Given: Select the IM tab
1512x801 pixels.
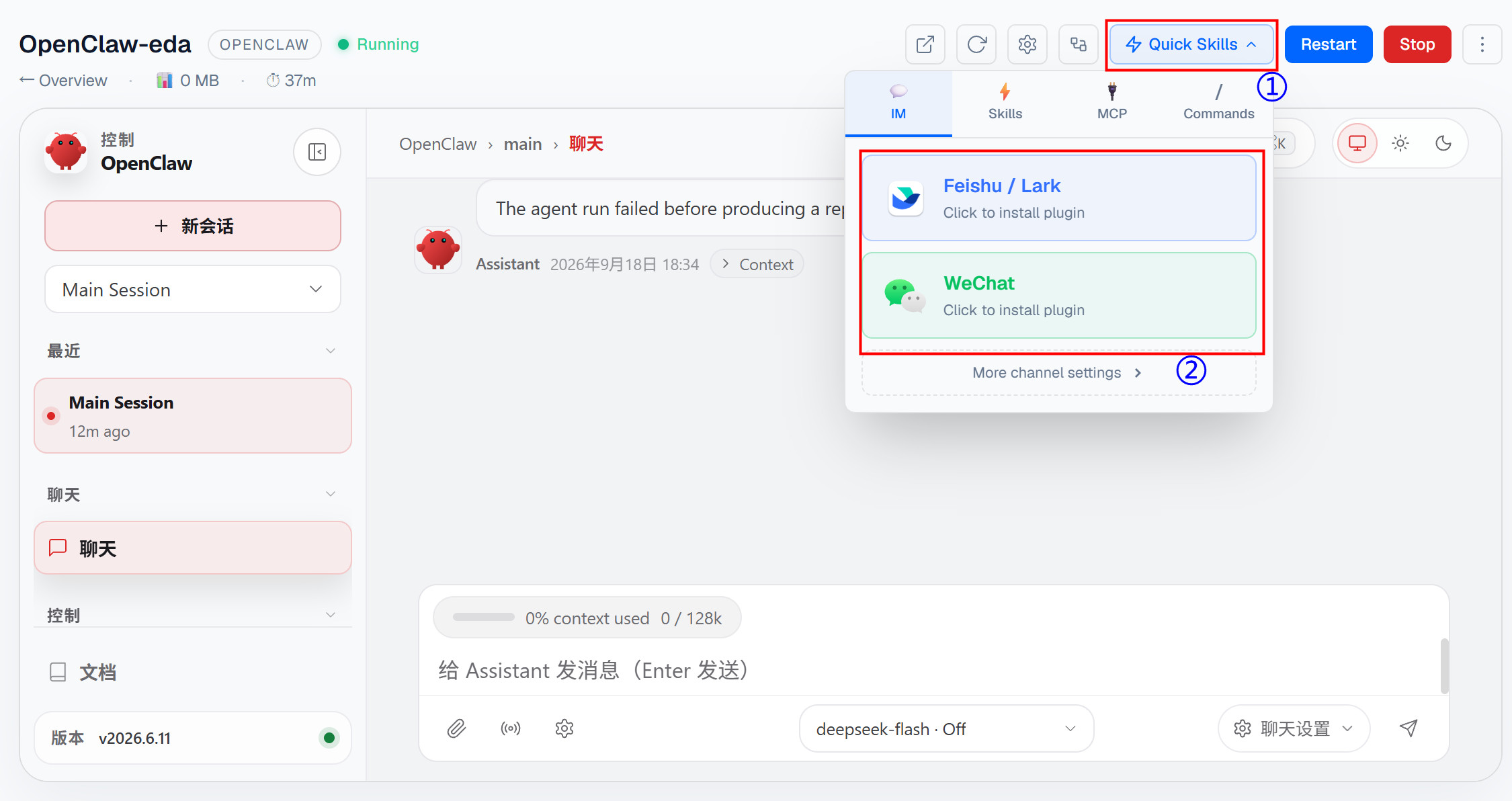Looking at the screenshot, I should coord(898,103).
